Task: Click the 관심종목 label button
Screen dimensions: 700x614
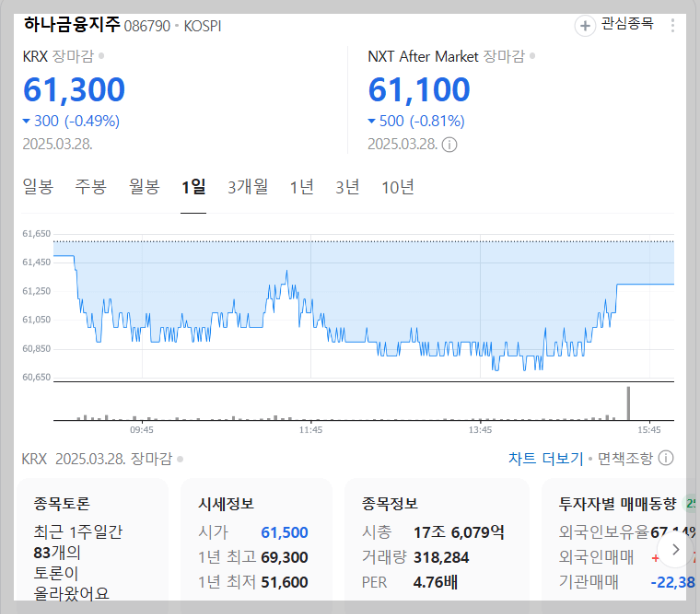Action: (x=627, y=24)
